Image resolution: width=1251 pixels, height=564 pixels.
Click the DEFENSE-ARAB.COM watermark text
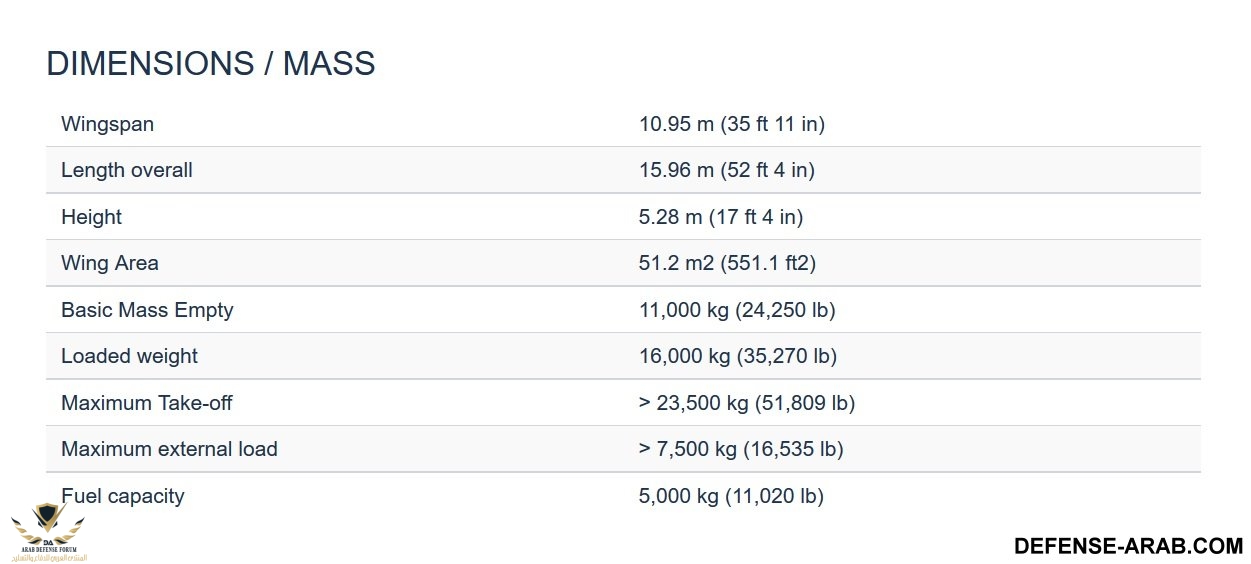pyautogui.click(x=1128, y=546)
